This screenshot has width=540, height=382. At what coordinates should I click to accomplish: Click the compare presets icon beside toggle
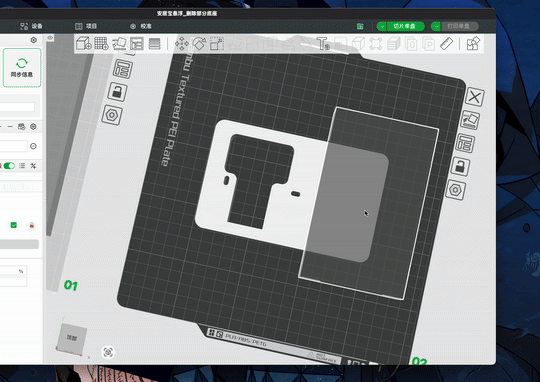33,166
